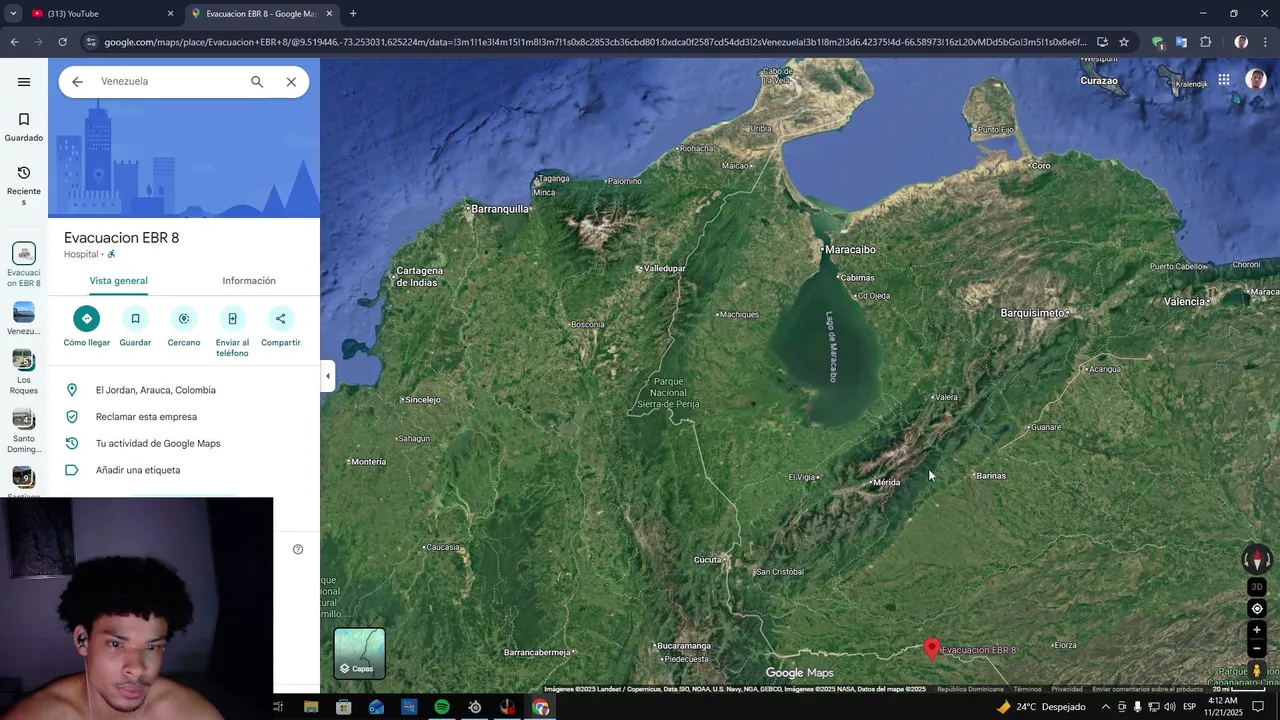Click the Chrome taskbar icon
Image resolution: width=1280 pixels, height=720 pixels.
tap(541, 707)
